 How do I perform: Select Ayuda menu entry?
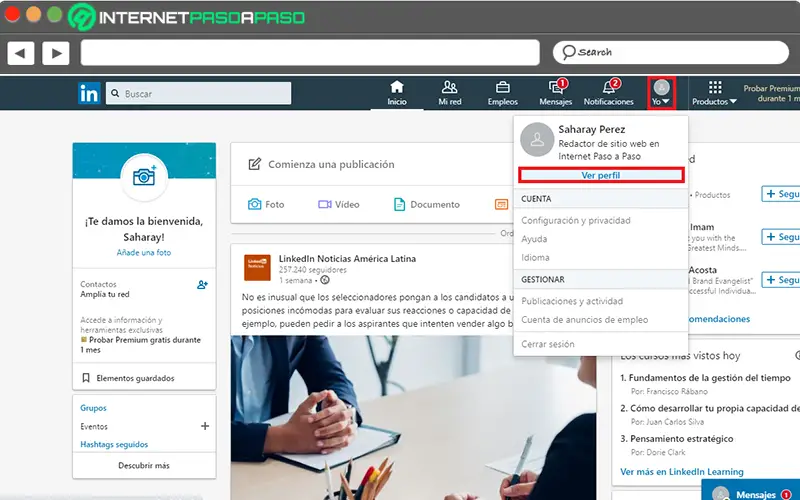point(534,239)
